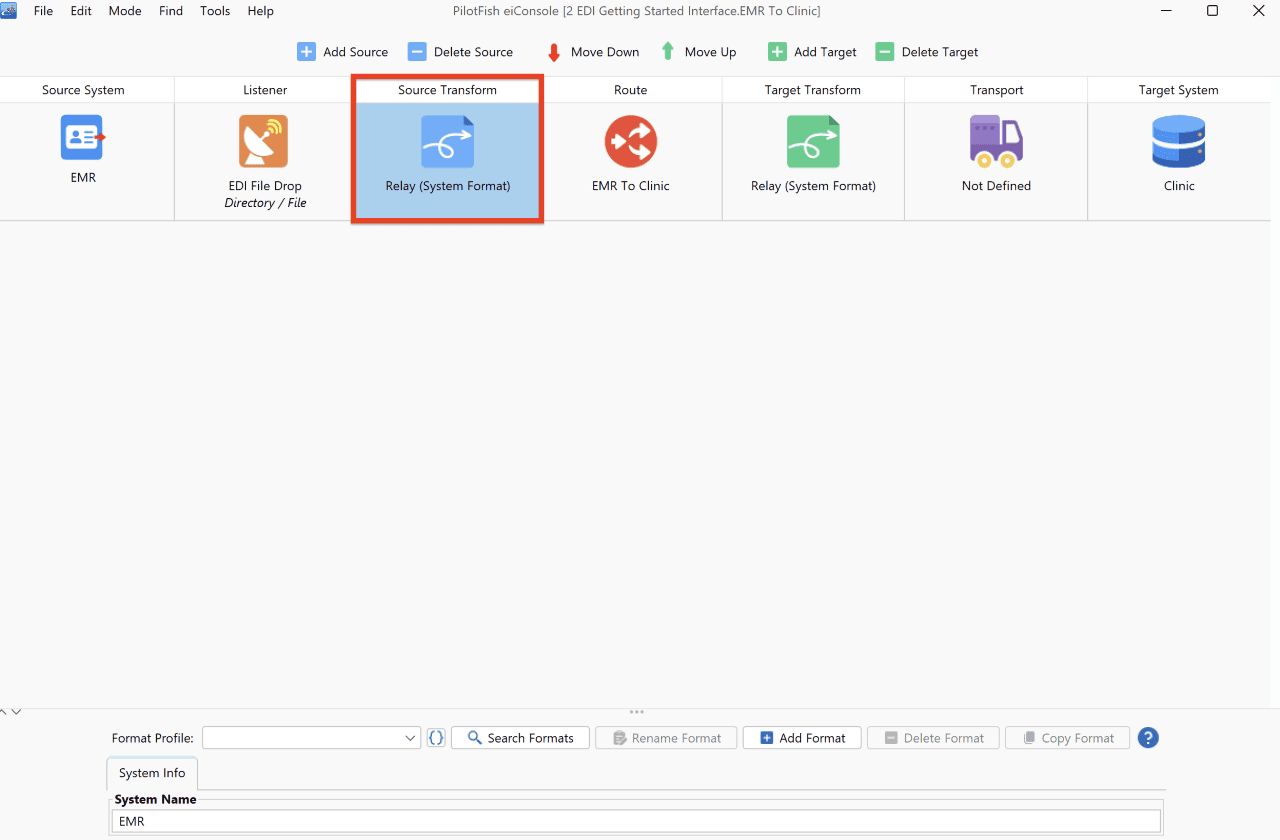Click the PilotFish app icon in title bar
The image size is (1280, 840).
point(9,11)
